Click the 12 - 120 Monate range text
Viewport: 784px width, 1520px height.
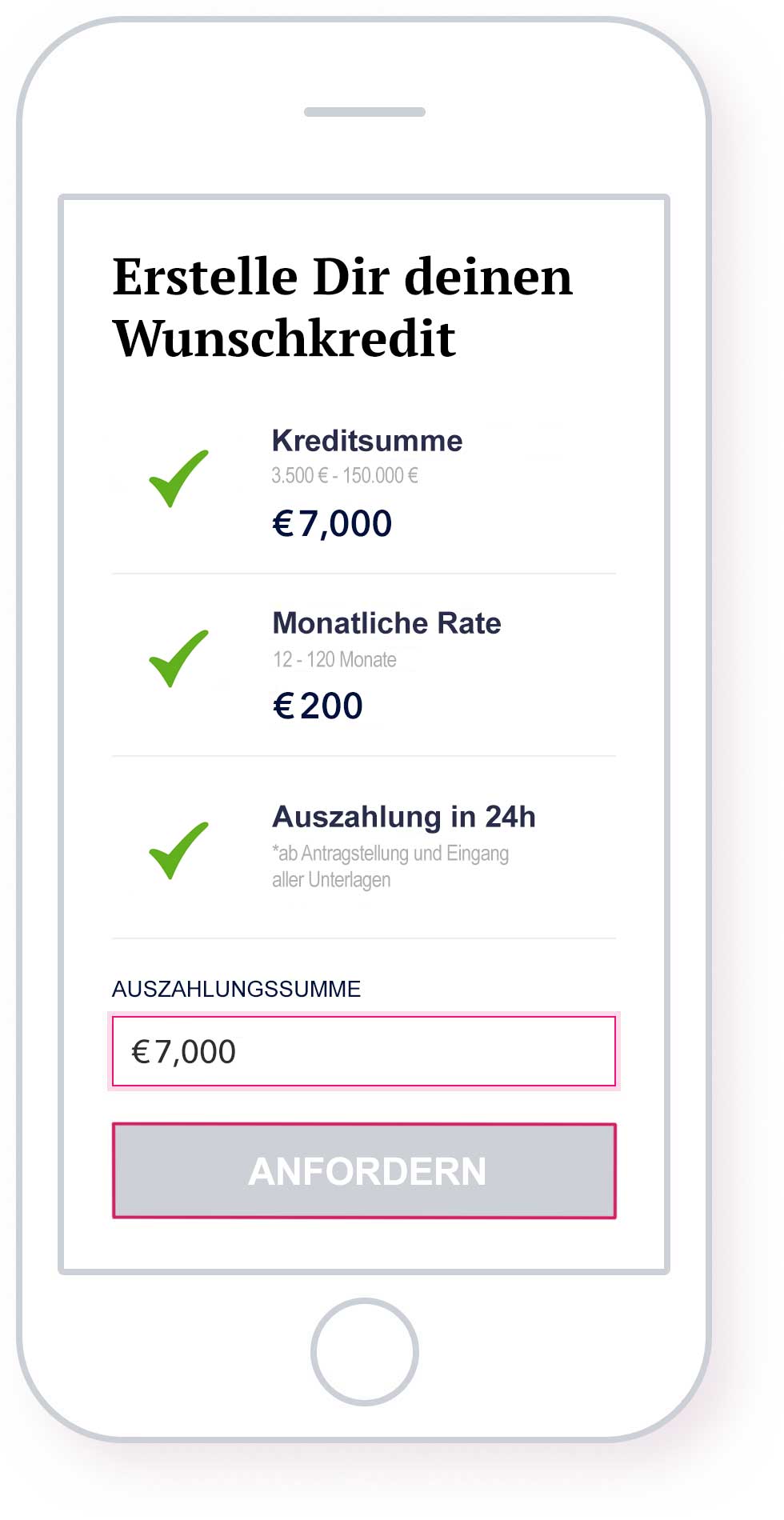pos(334,660)
